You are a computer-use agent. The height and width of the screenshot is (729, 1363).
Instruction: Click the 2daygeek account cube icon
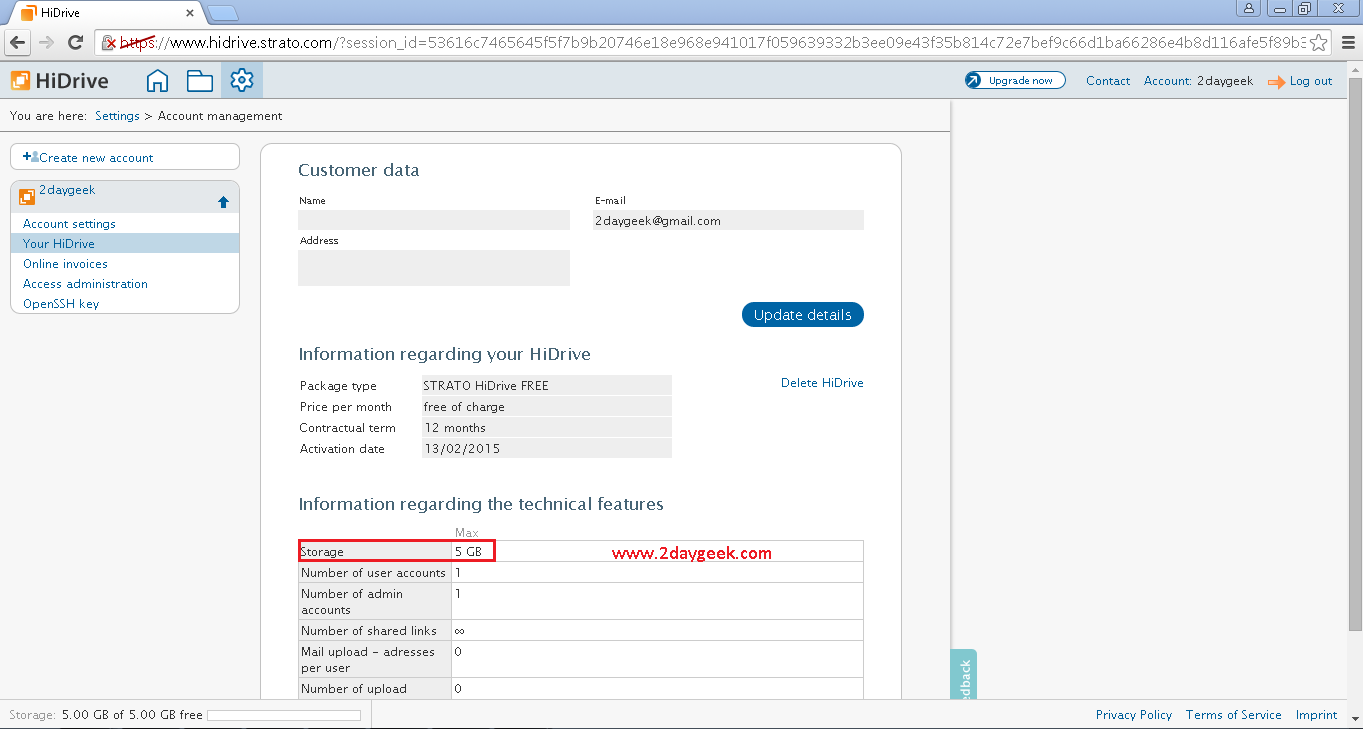(x=27, y=197)
